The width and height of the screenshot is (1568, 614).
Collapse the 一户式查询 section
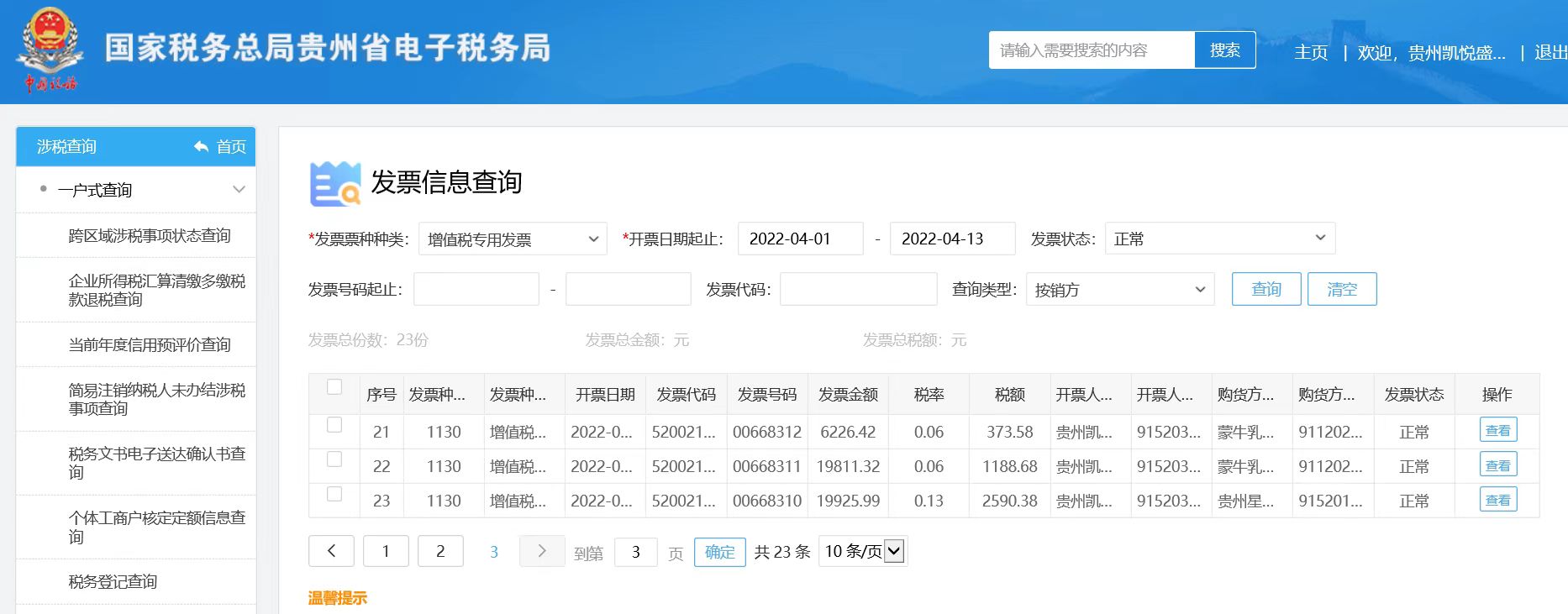[239, 190]
